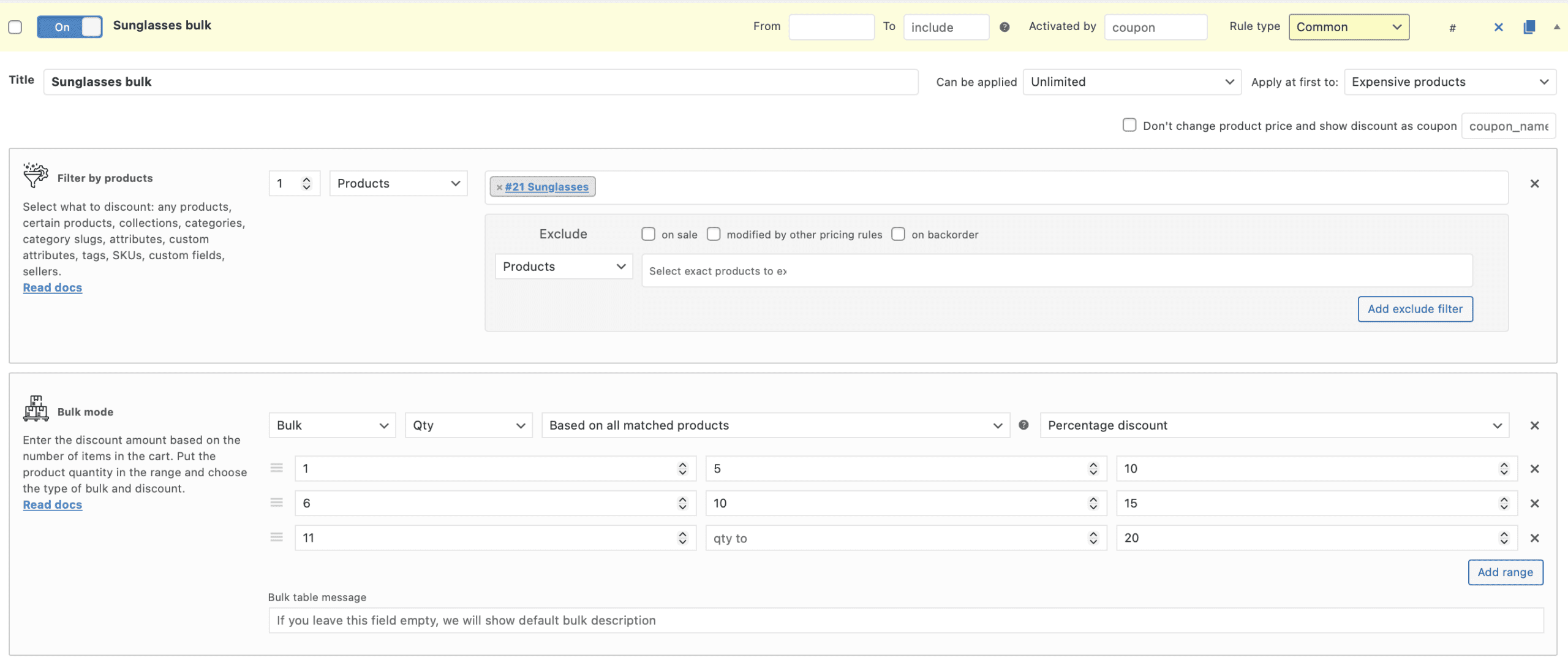Remove the Bulk mode section

(1534, 425)
